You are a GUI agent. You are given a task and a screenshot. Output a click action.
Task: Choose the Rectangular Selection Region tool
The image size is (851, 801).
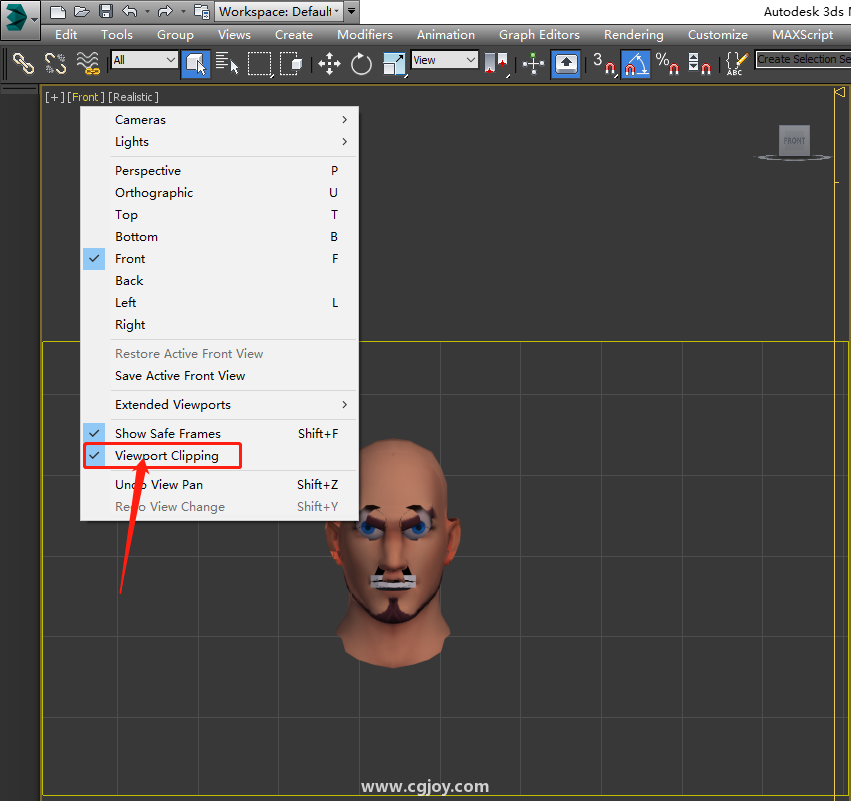point(260,63)
